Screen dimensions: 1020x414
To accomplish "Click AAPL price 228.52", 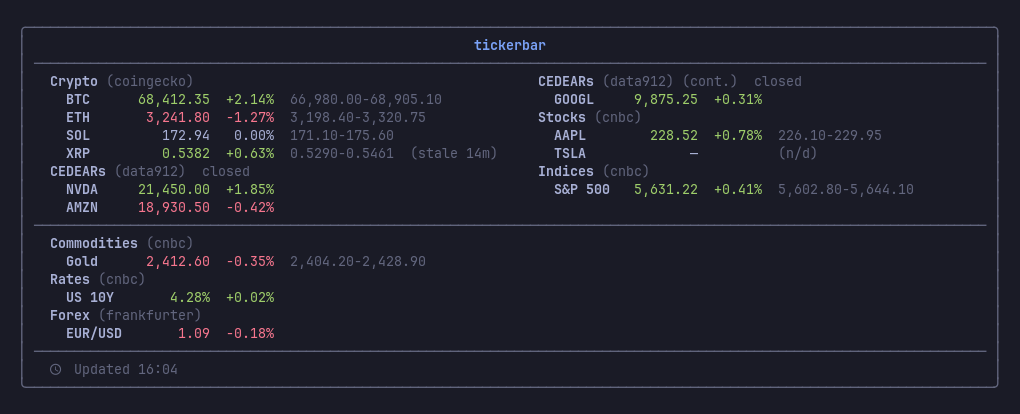I will 674,136.
